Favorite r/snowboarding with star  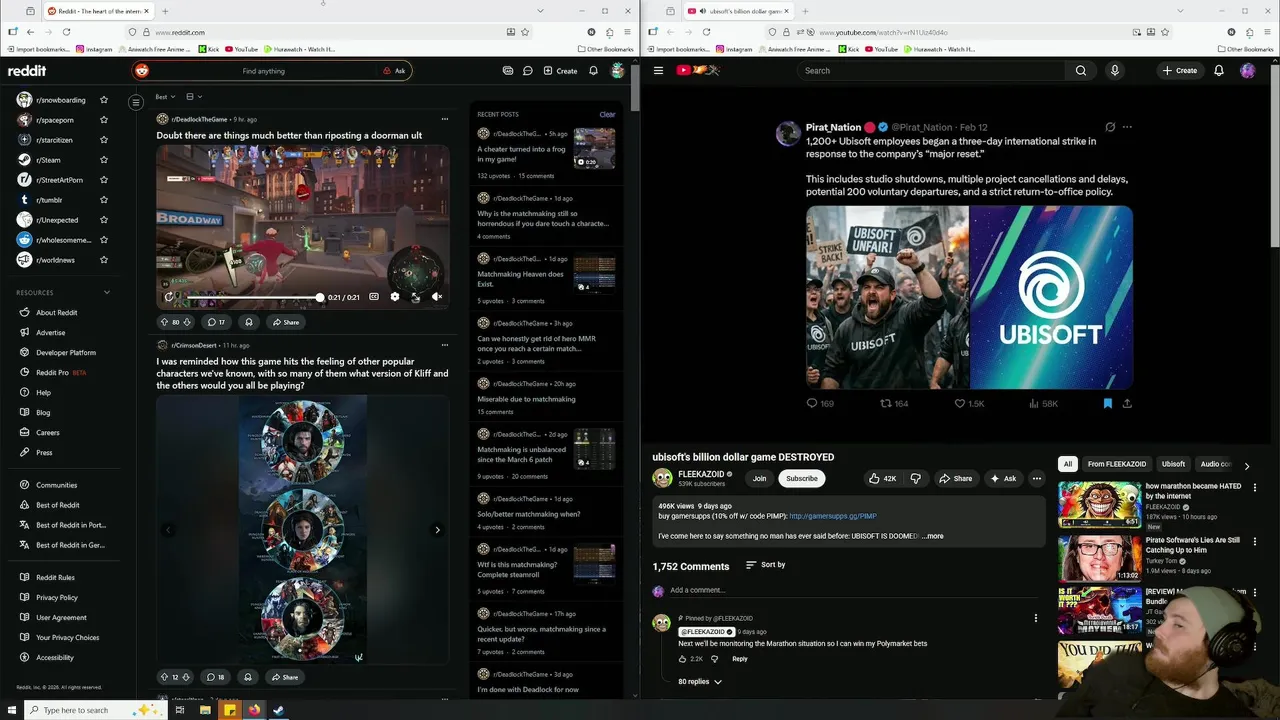pos(104,100)
